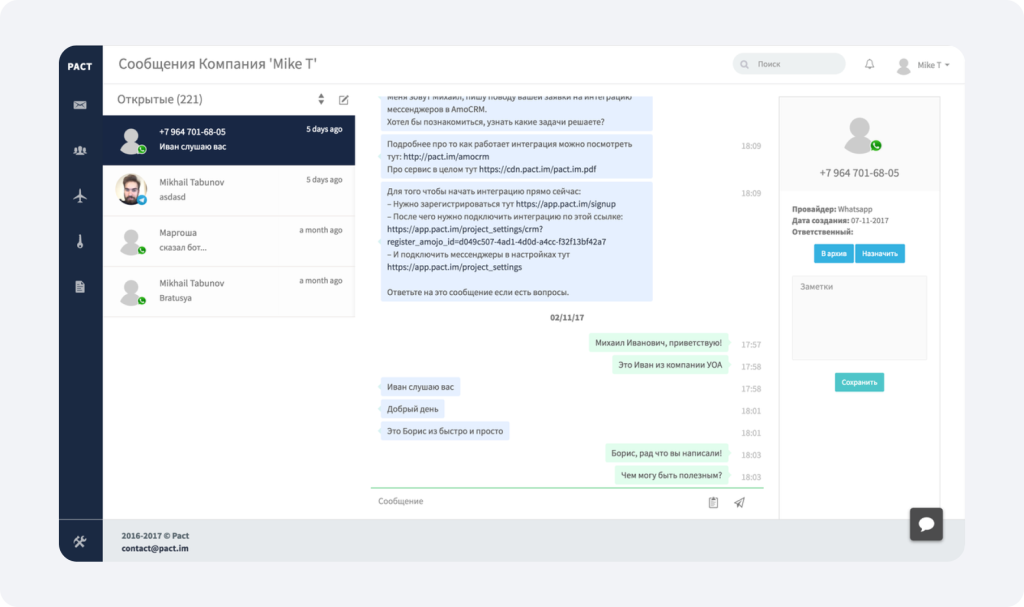Open the contacts group icon in sidebar
1024x607 pixels.
80,150
